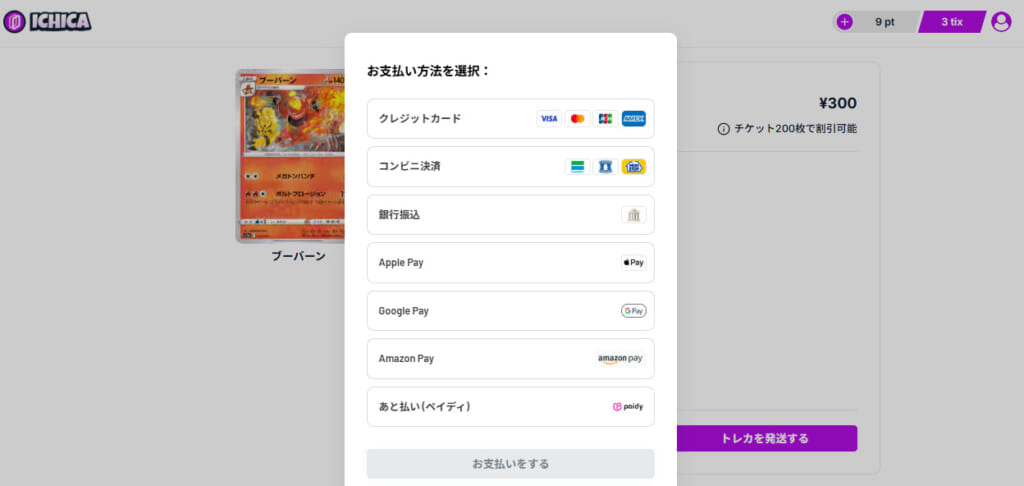Choose Google Pay as payment method
1024x486 pixels.
450,311
